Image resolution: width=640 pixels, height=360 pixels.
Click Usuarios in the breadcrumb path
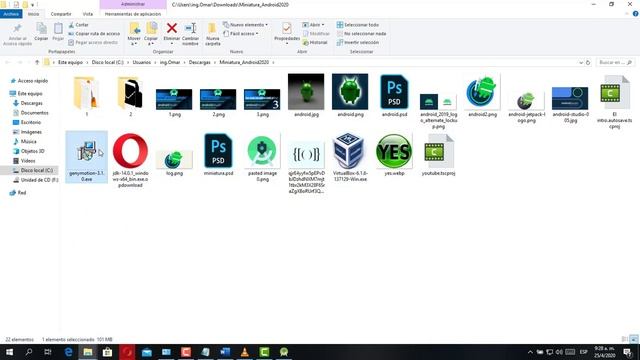click(142, 62)
